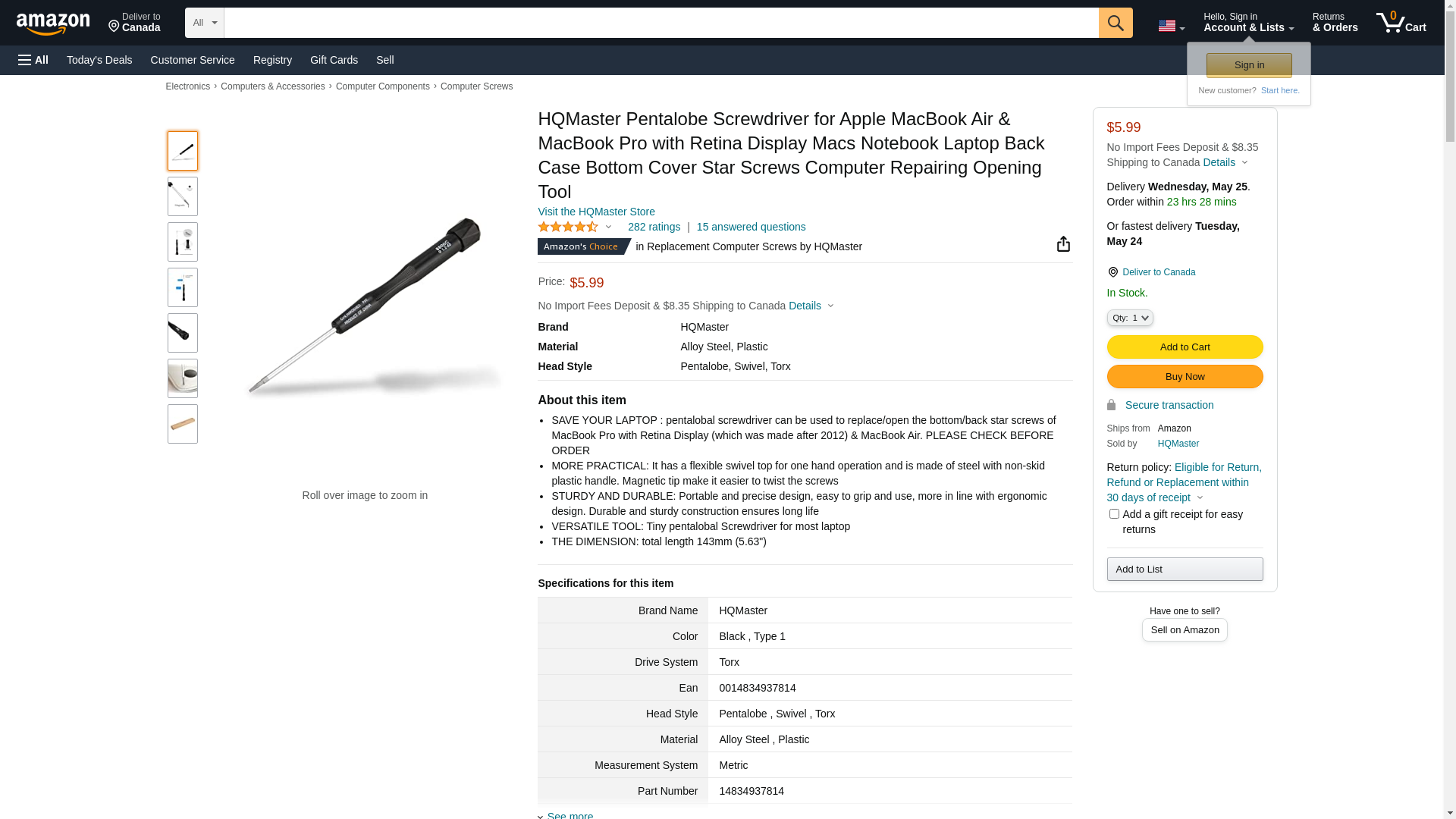
Task: Click the US flag language selector
Action: tap(1170, 26)
